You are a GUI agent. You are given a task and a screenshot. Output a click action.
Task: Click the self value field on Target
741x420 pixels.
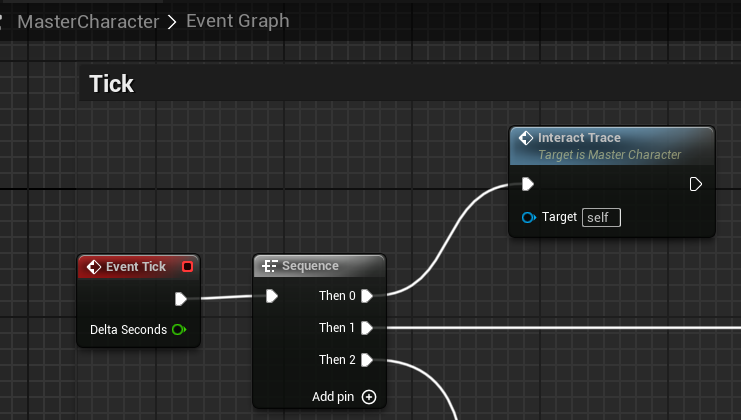pyautogui.click(x=601, y=217)
